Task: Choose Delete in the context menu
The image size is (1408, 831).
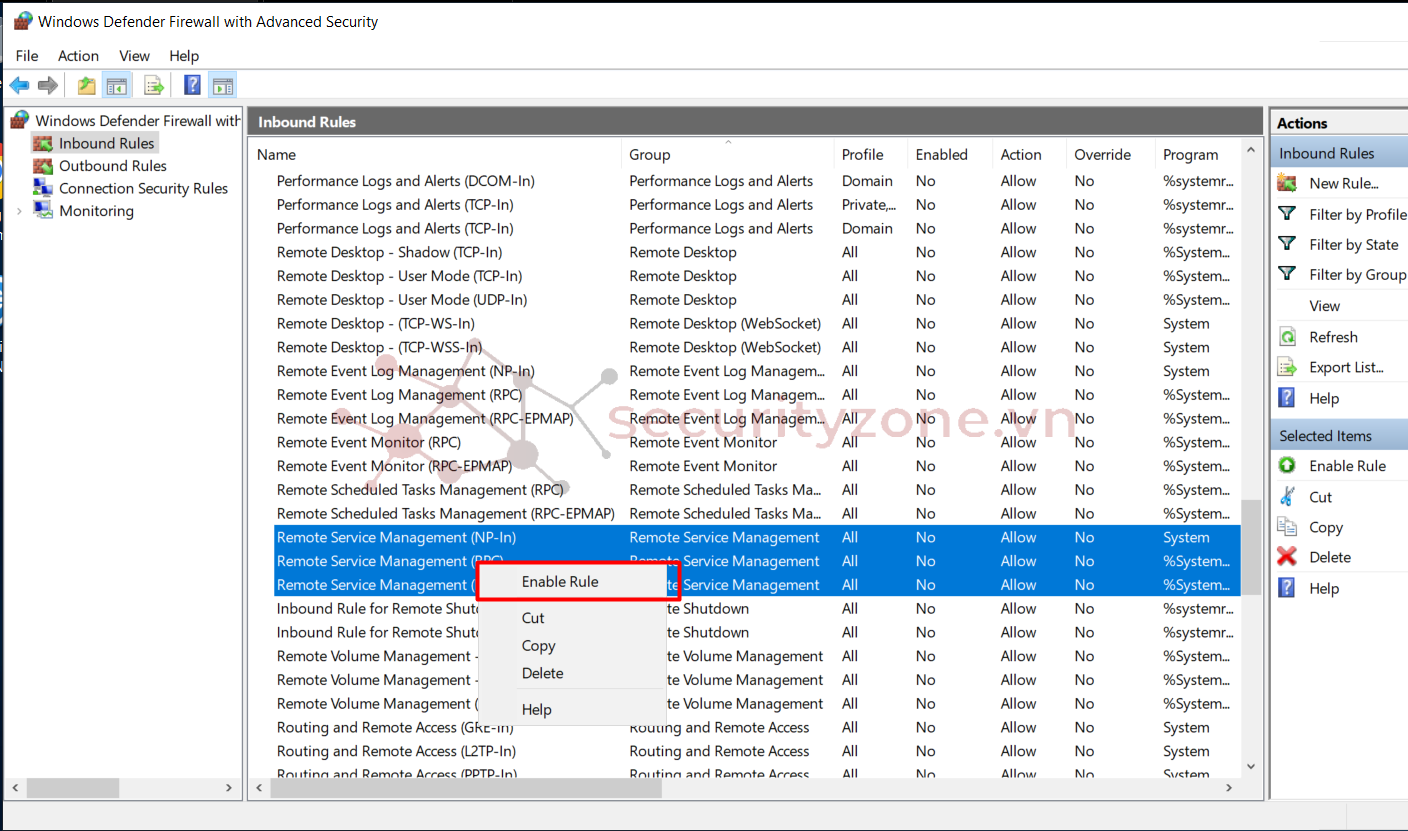Action: pyautogui.click(x=572, y=673)
